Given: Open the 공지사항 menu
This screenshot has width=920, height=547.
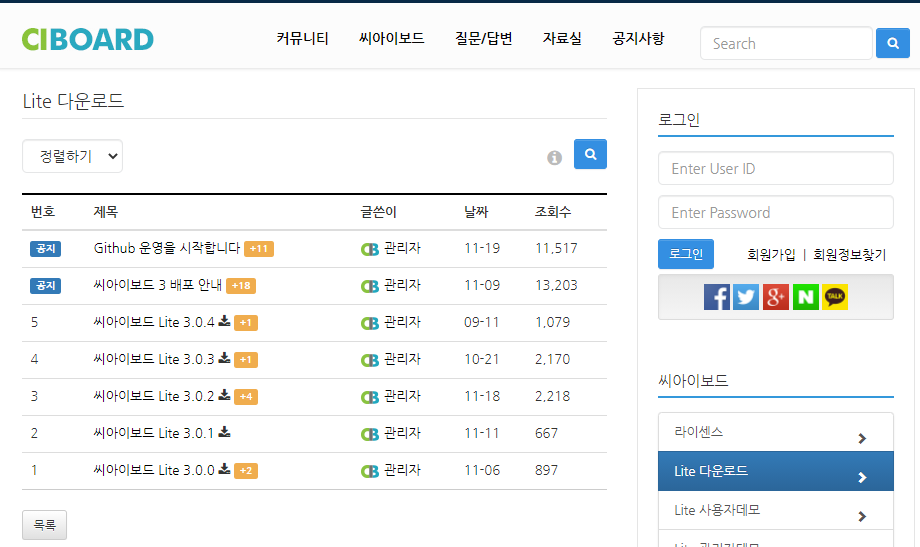Looking at the screenshot, I should (638, 39).
